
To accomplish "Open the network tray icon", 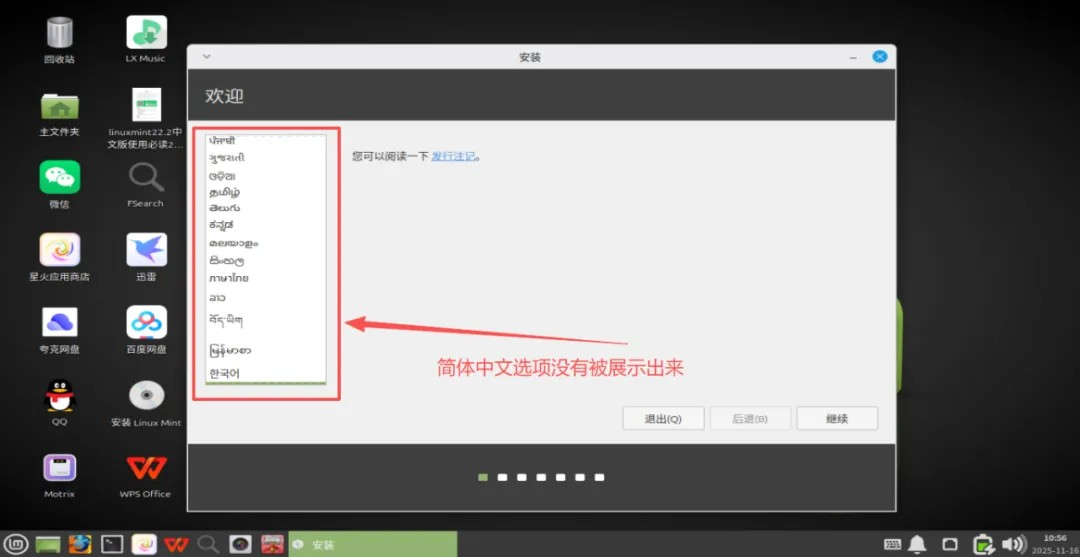I will pyautogui.click(x=949, y=545).
